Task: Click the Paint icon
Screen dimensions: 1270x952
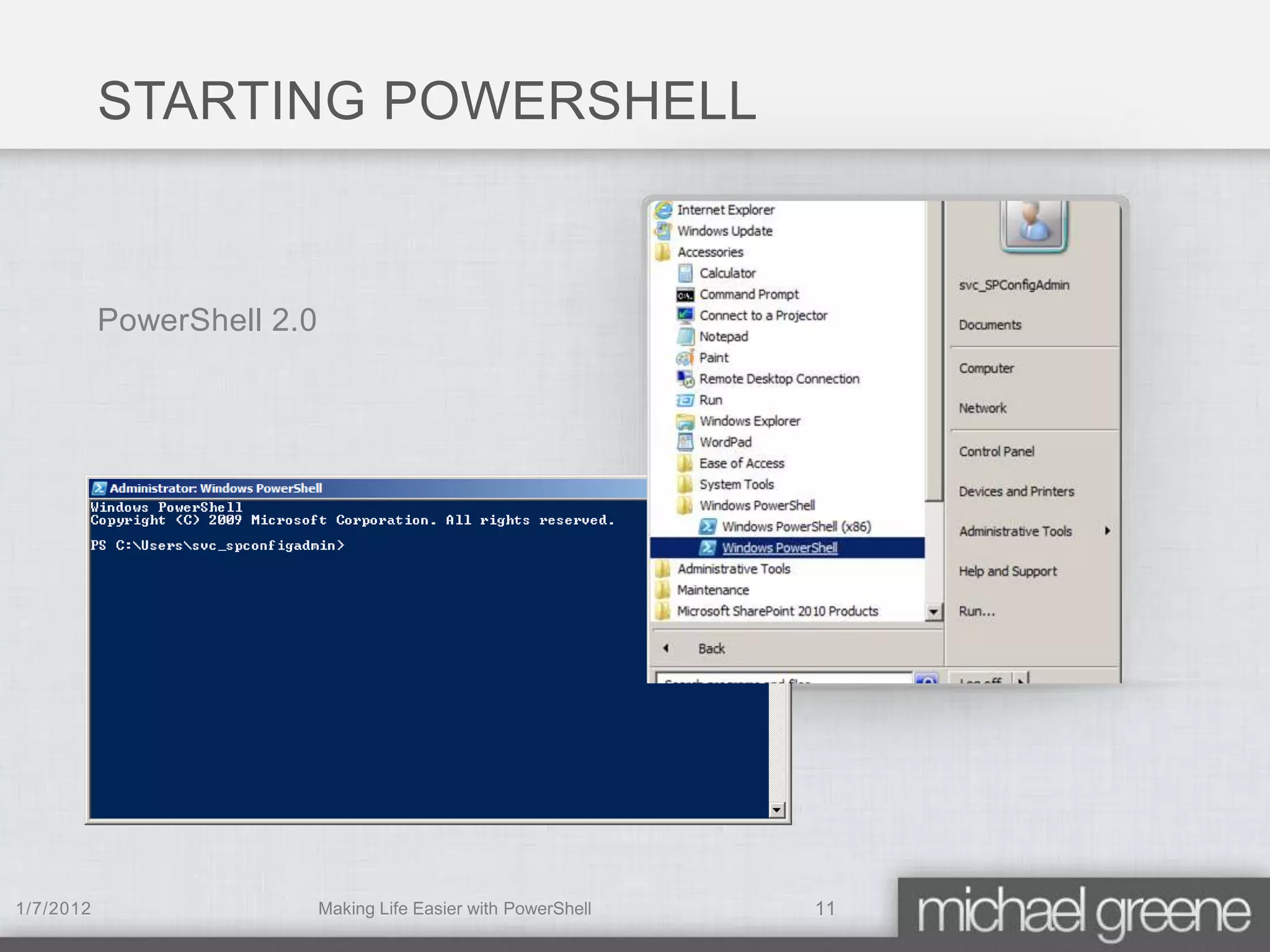Action: [685, 358]
